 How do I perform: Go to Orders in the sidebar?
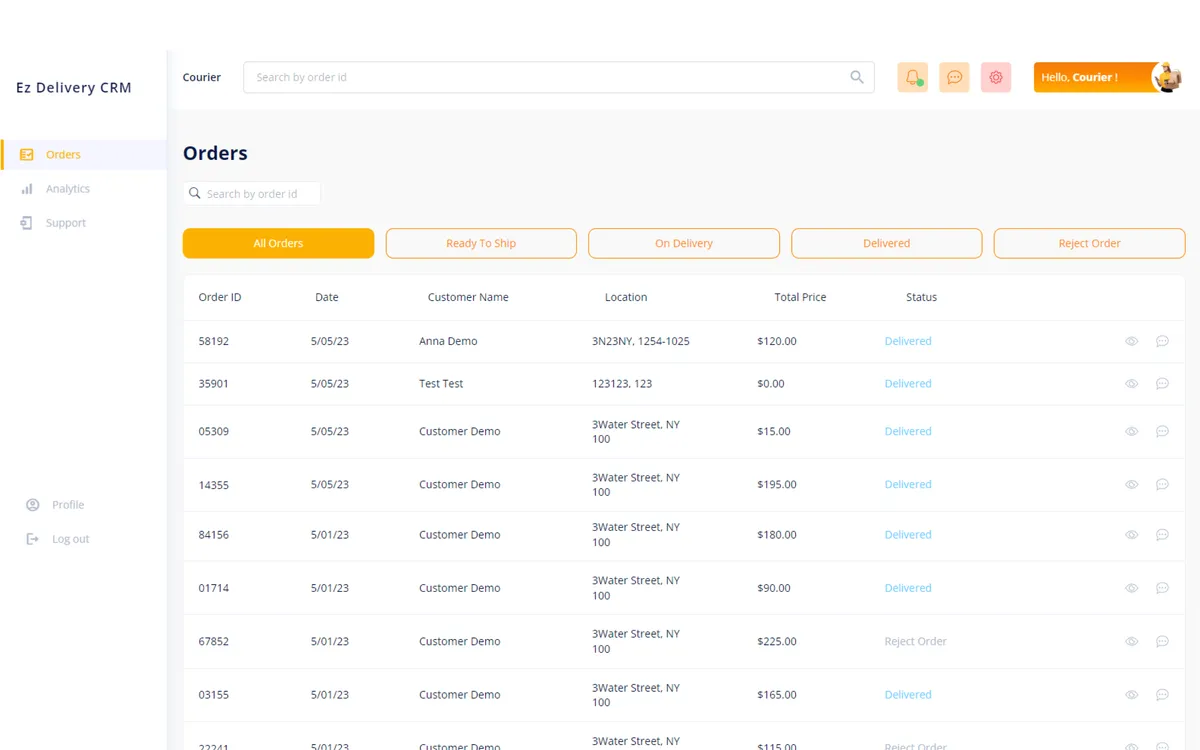[x=63, y=155]
